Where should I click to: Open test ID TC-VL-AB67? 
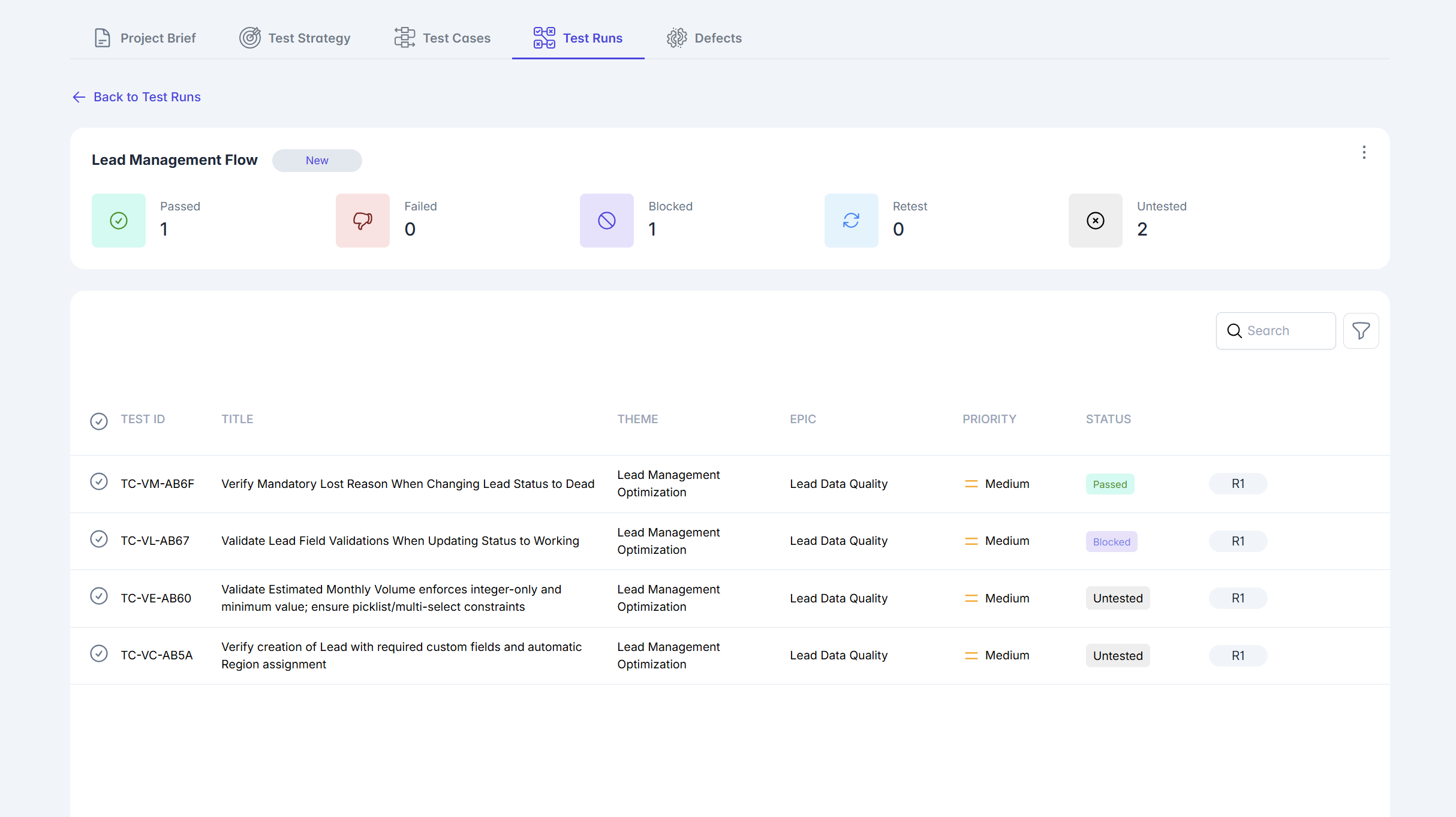pos(155,541)
